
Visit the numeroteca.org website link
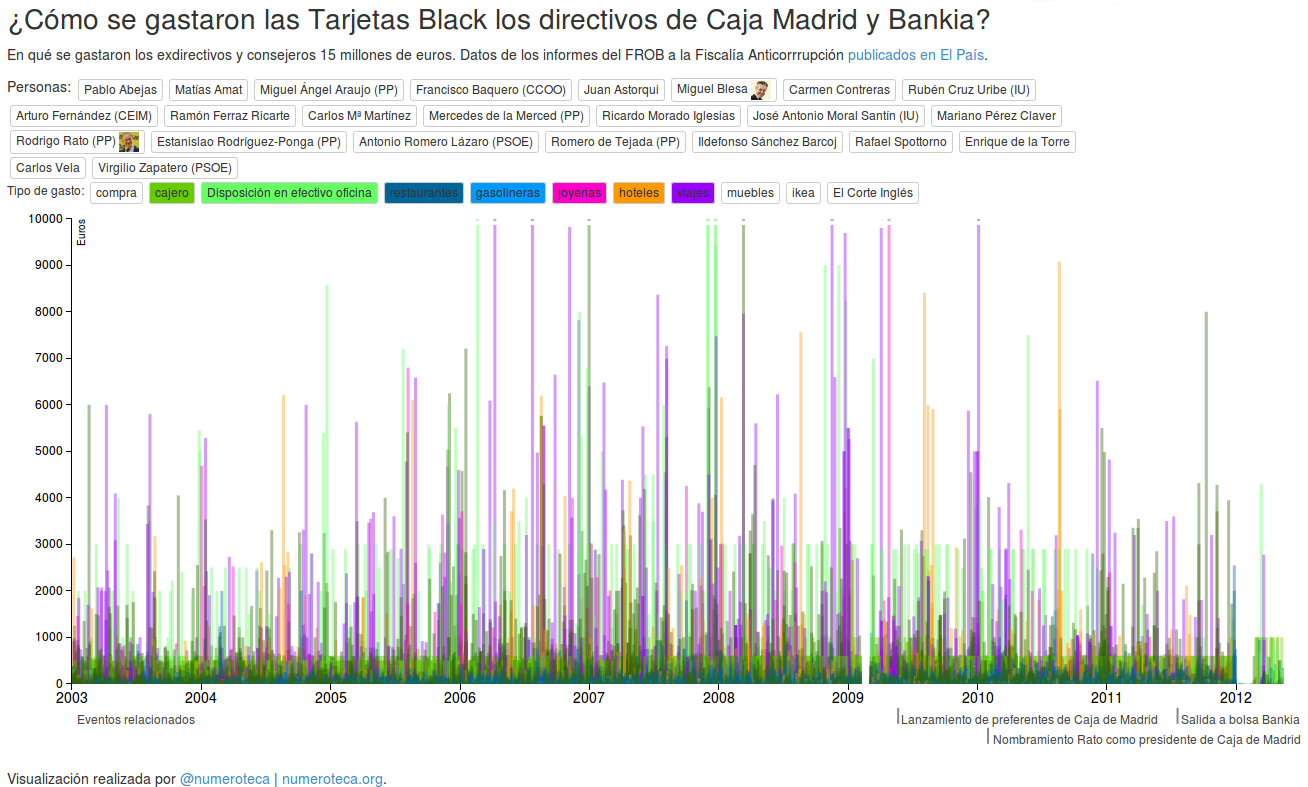click(332, 779)
